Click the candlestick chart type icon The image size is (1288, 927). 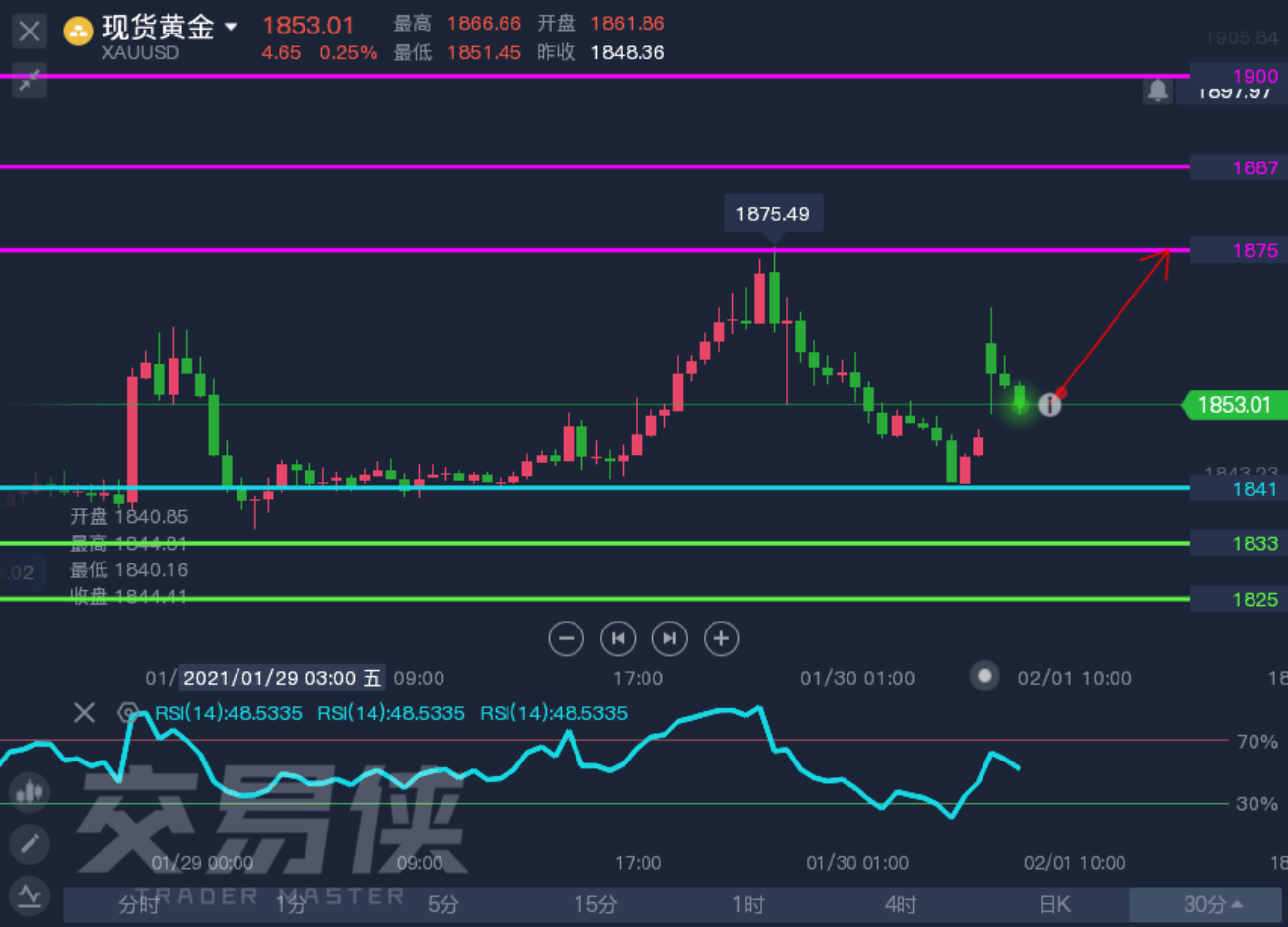tap(30, 791)
